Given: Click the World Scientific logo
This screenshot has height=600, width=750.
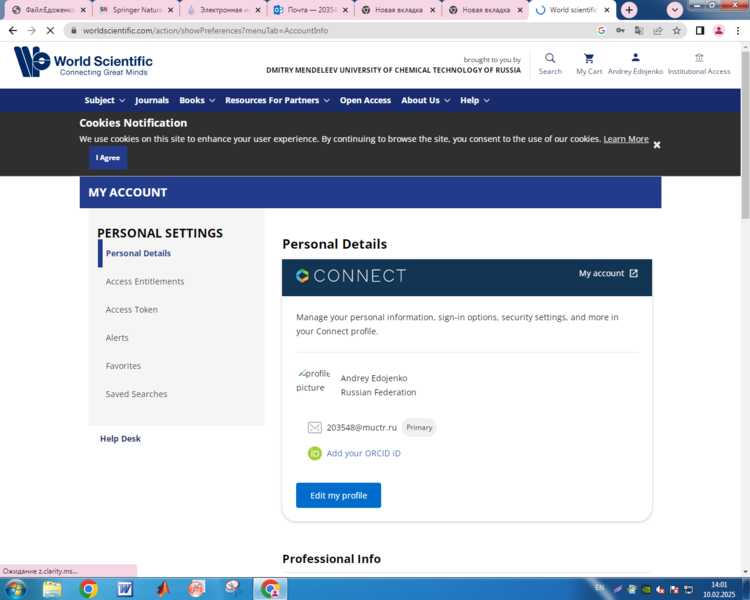Looking at the screenshot, I should 83,62.
